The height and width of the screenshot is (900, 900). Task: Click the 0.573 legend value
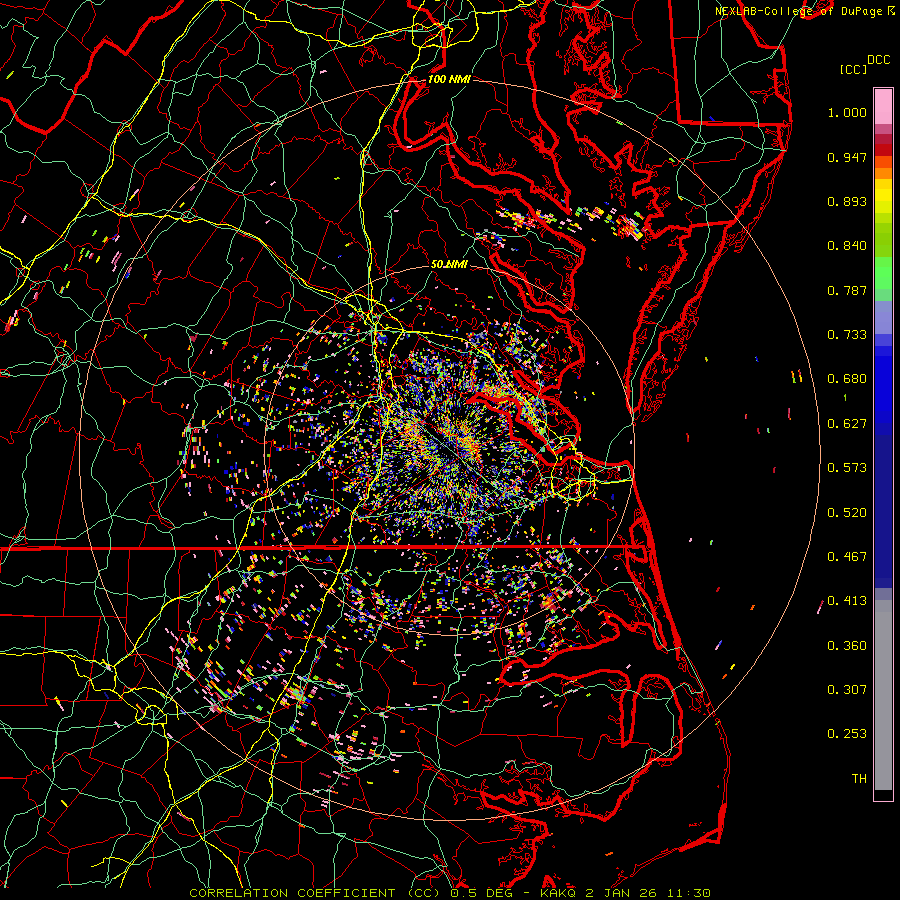click(x=847, y=468)
